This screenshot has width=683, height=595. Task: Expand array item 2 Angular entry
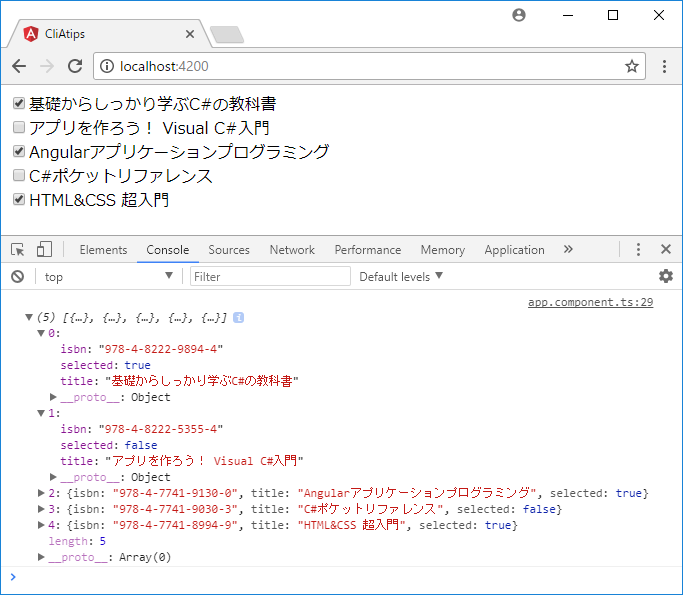click(41, 493)
